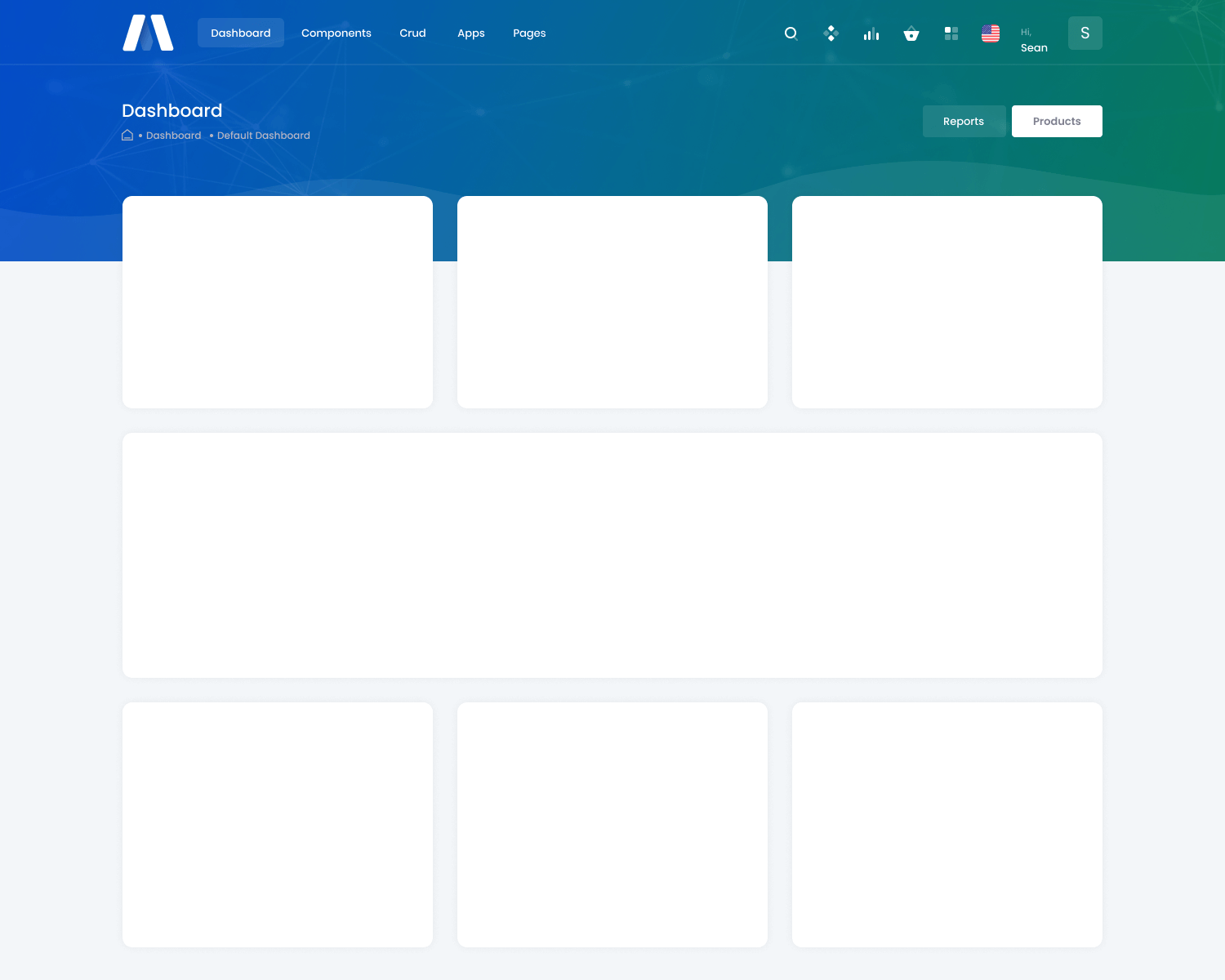The image size is (1225, 980).
Task: Click the bar chart icon in header
Action: (x=871, y=33)
